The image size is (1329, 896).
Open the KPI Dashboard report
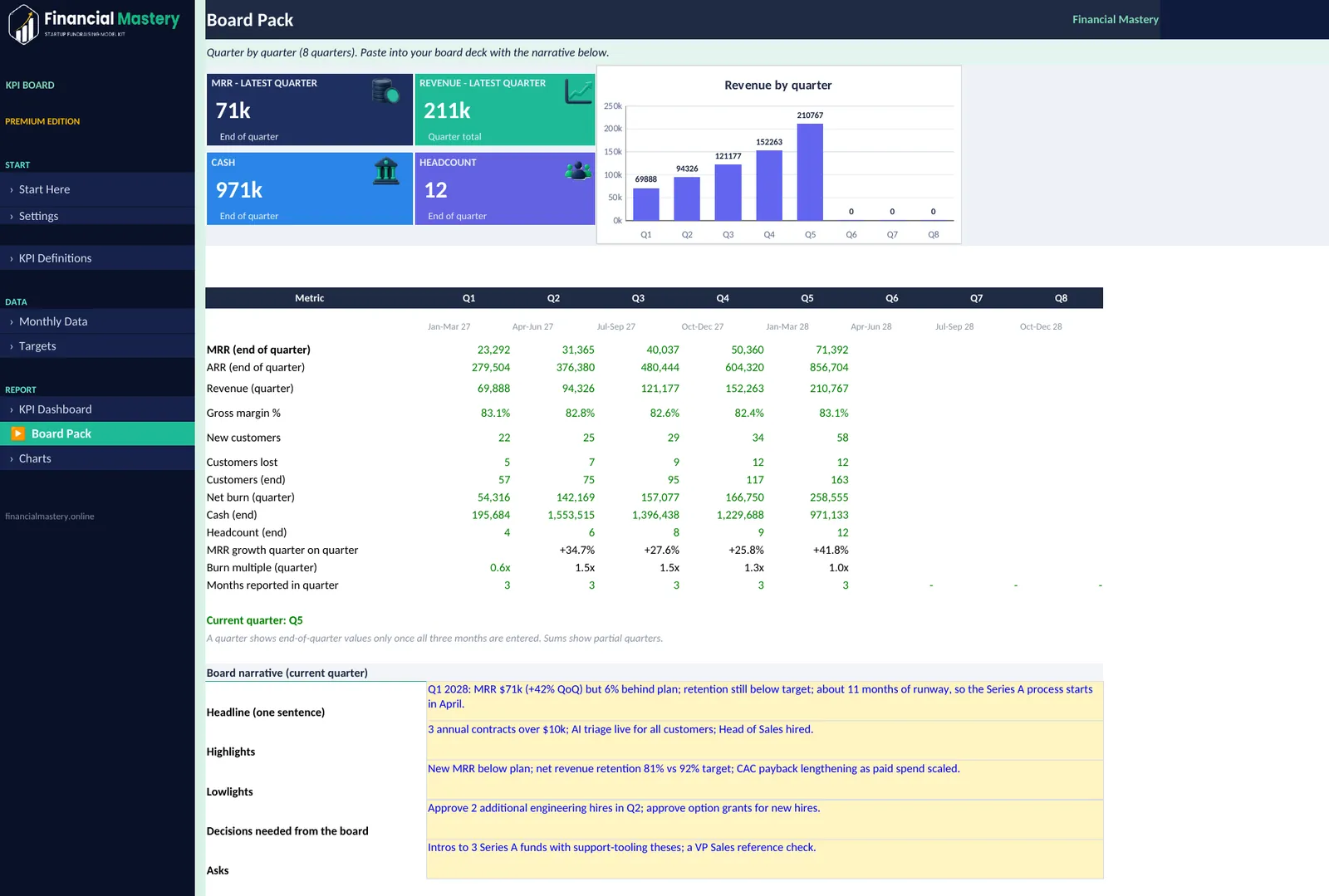97,409
